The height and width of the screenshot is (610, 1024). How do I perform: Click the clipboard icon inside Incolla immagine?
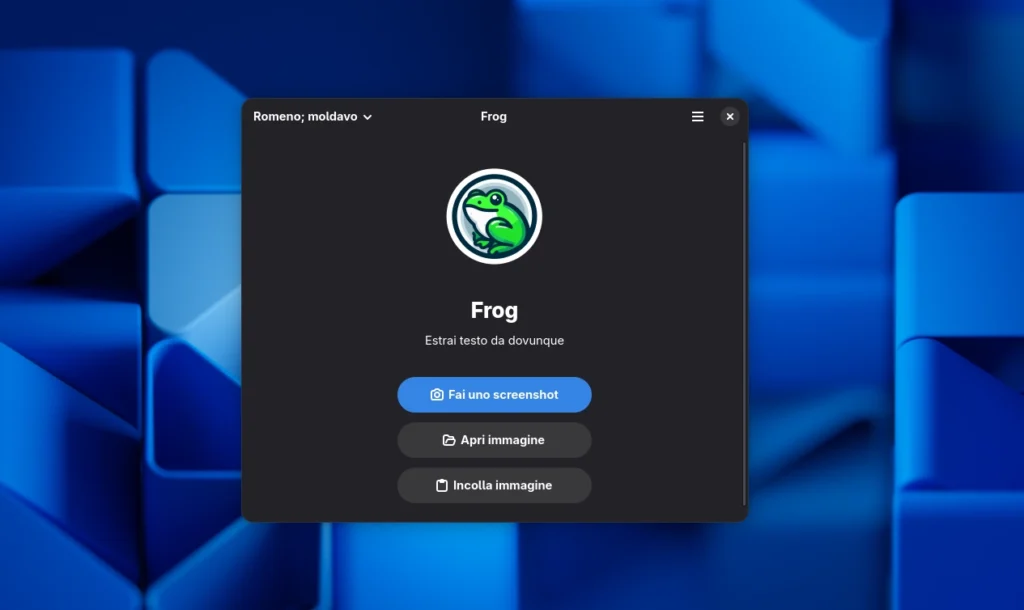coord(442,485)
